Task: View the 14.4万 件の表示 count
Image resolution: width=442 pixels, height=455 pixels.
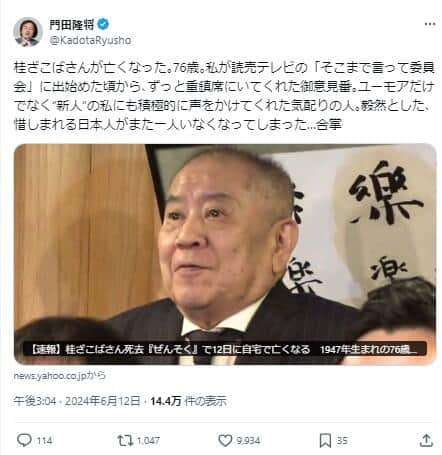Action: 188,401
